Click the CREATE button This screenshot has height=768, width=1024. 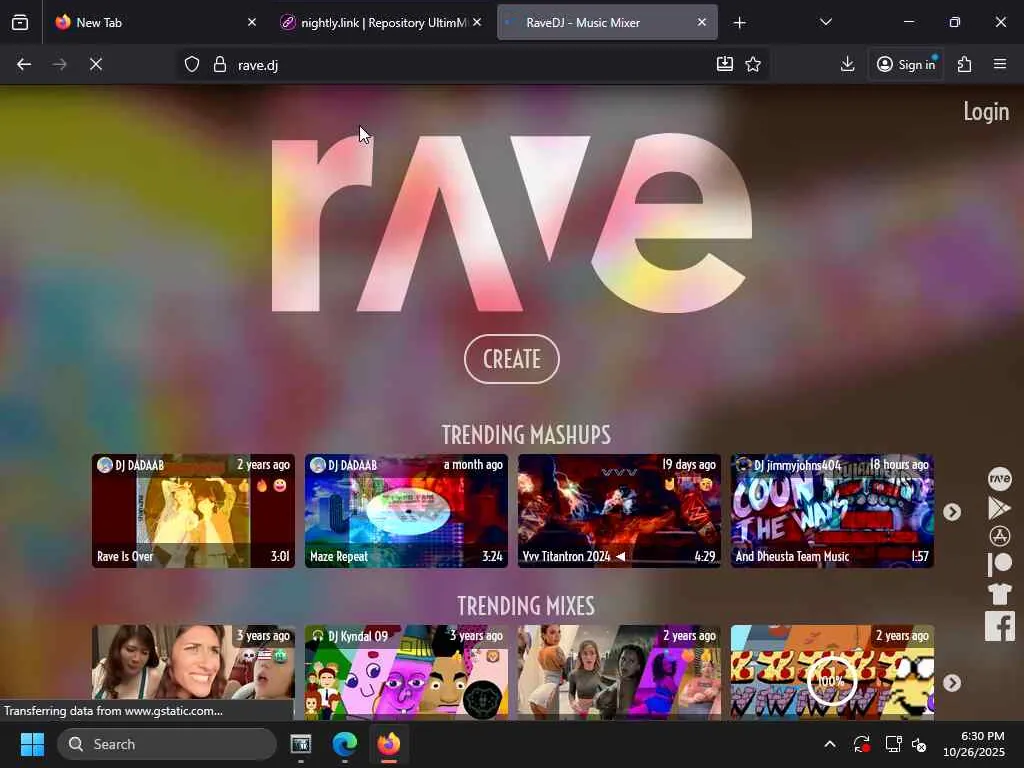(511, 359)
